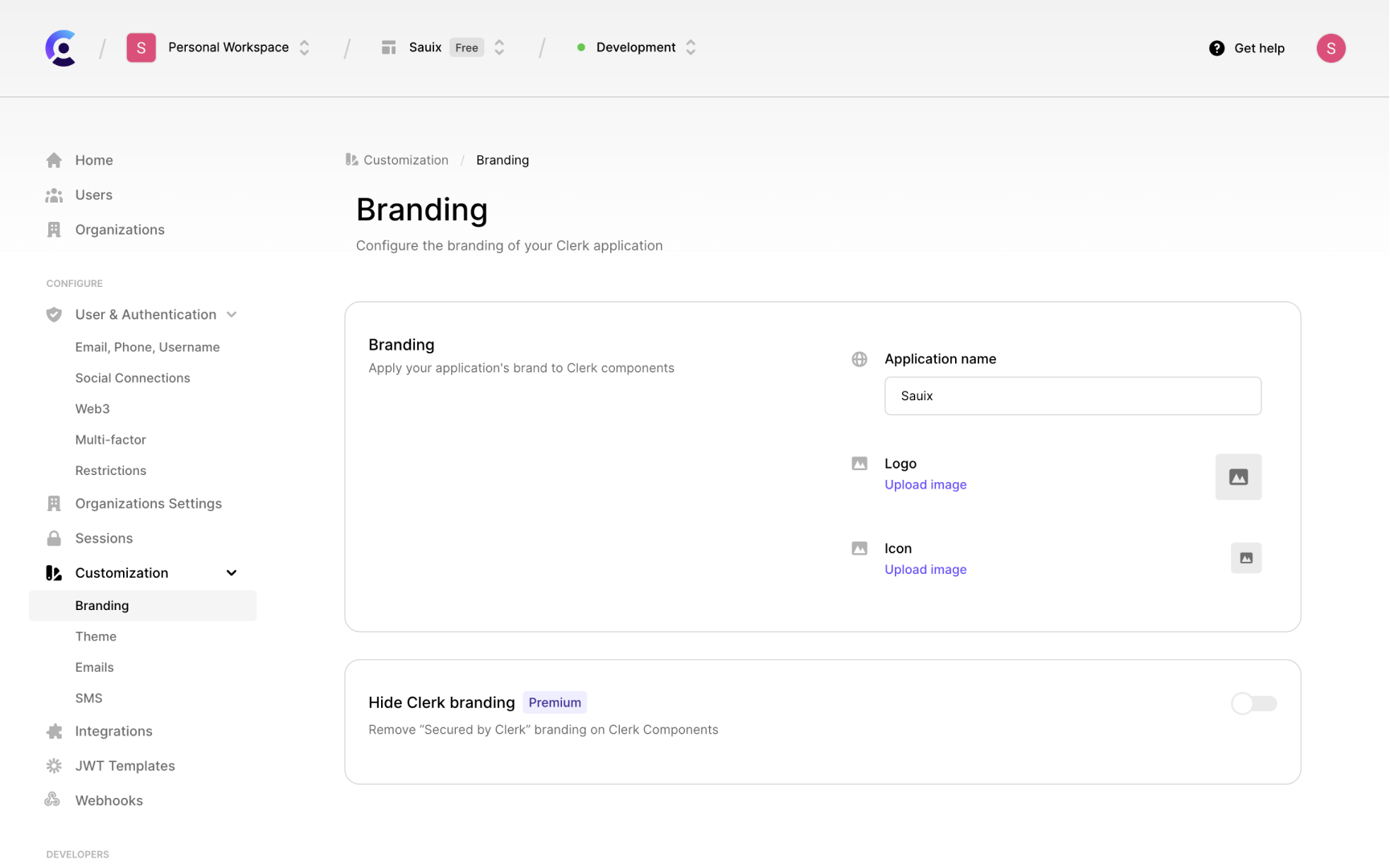This screenshot has width=1390, height=868.
Task: Open Organizations using its building icon
Action: click(53, 229)
